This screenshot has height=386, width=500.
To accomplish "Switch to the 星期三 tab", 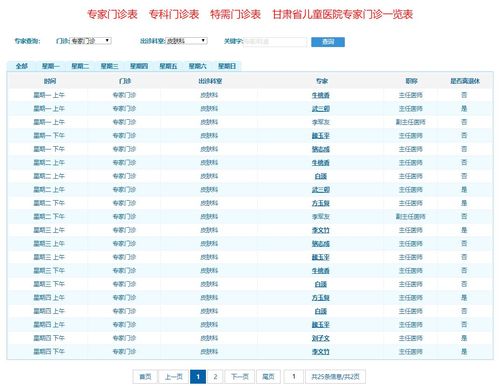I will tap(109, 66).
